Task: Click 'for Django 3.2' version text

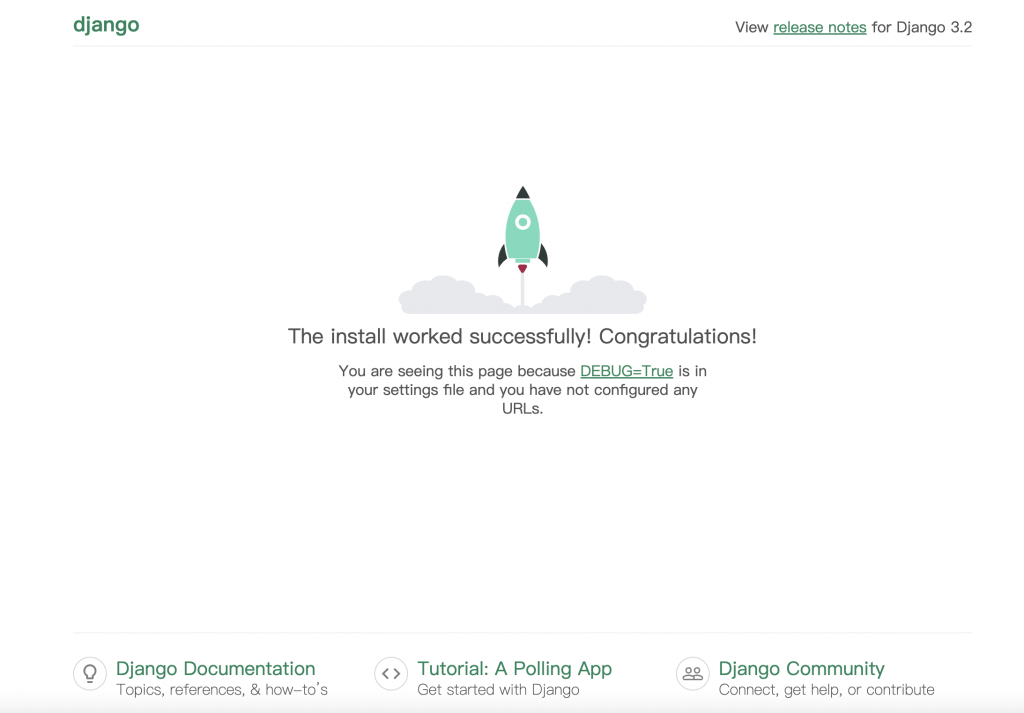Action: pyautogui.click(x=921, y=27)
